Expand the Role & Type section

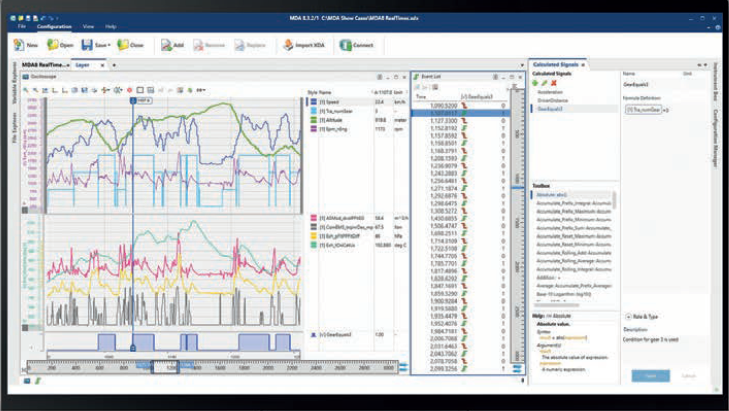(627, 316)
